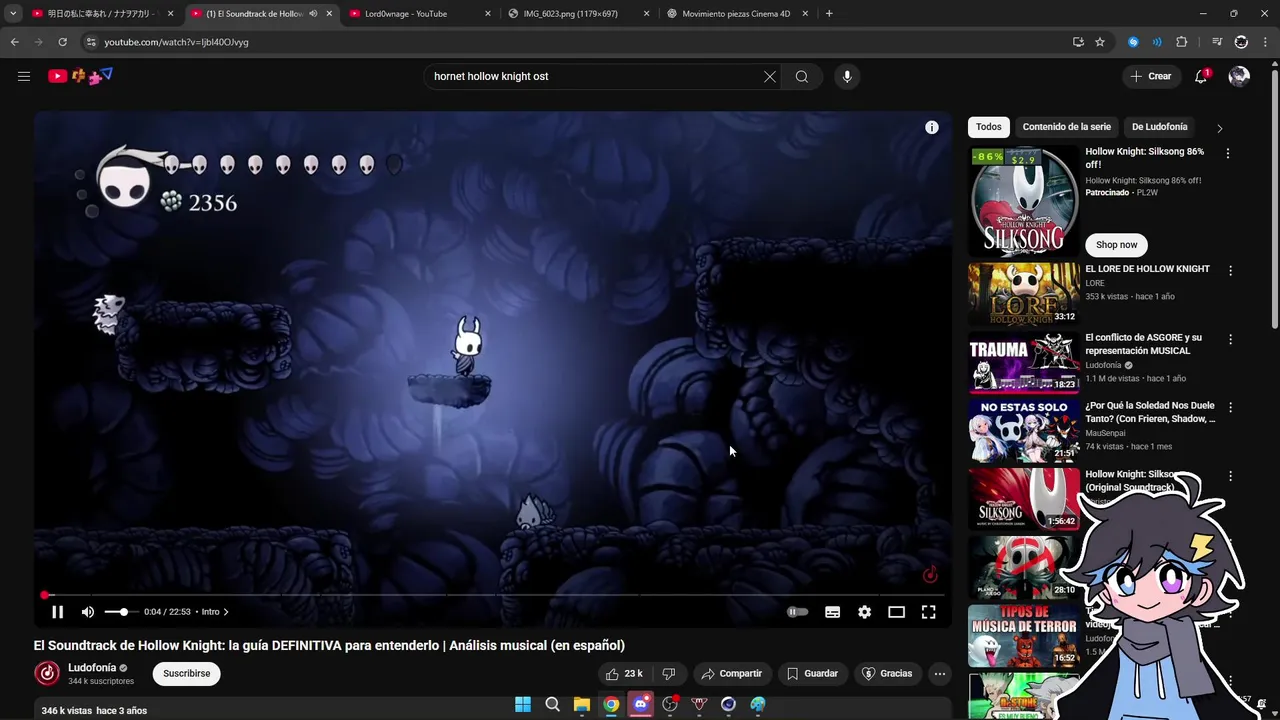Open the Windows Start menu

[x=523, y=704]
